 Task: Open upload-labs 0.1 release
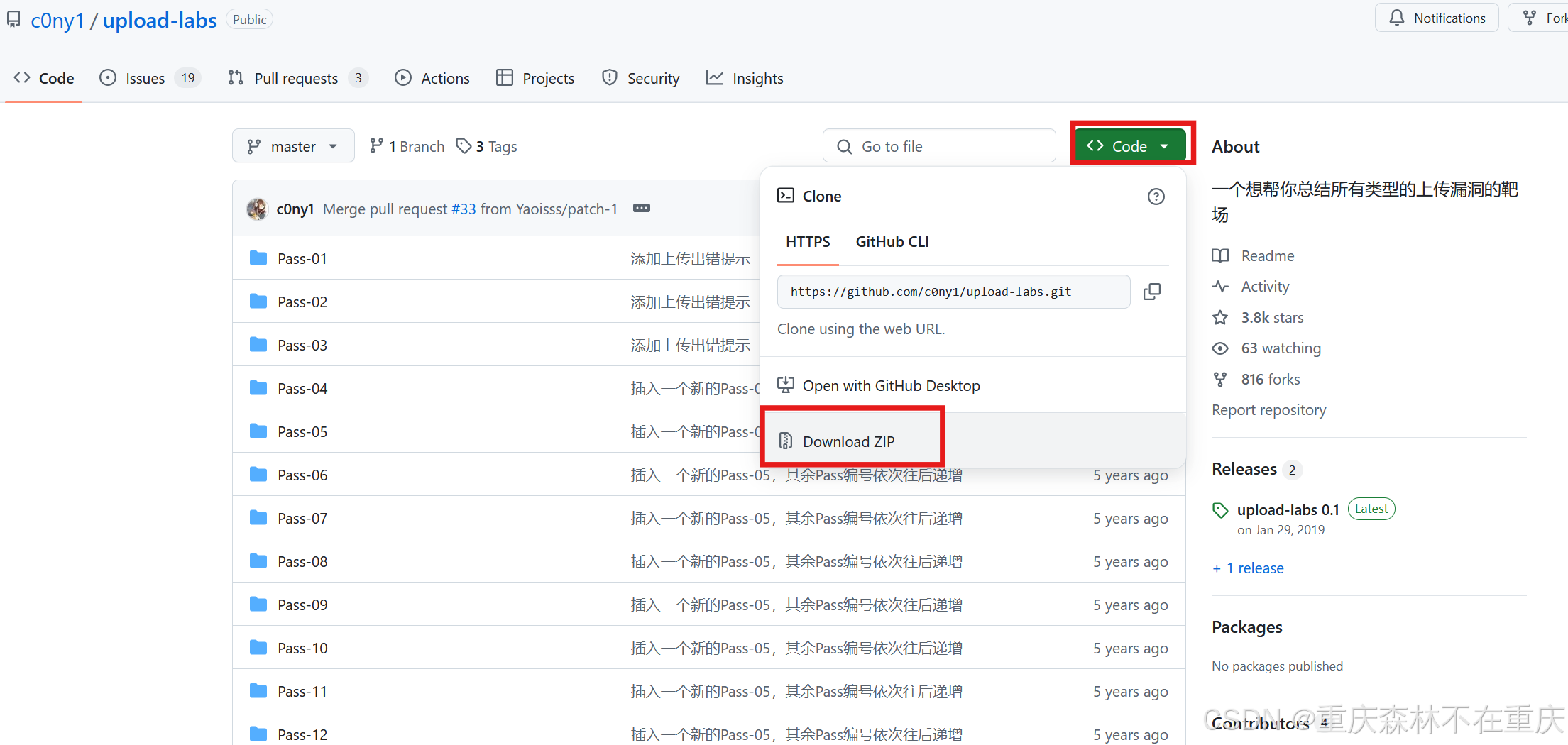(x=1288, y=509)
